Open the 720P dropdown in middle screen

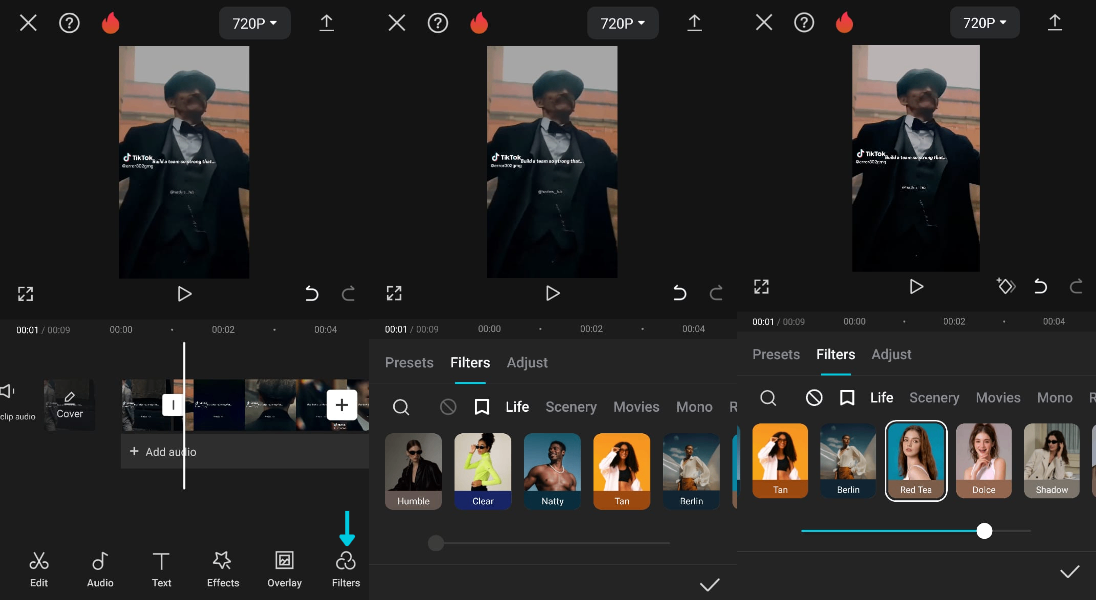(622, 23)
